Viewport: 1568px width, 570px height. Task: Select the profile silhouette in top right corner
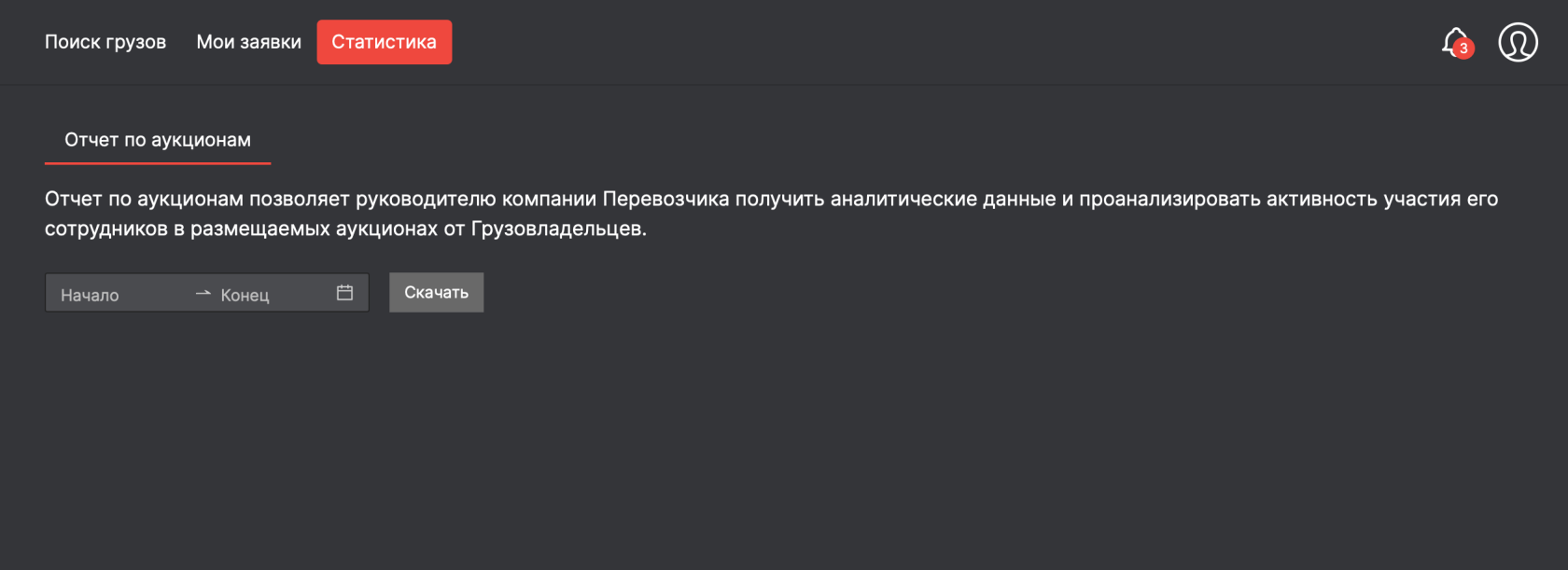point(1517,41)
